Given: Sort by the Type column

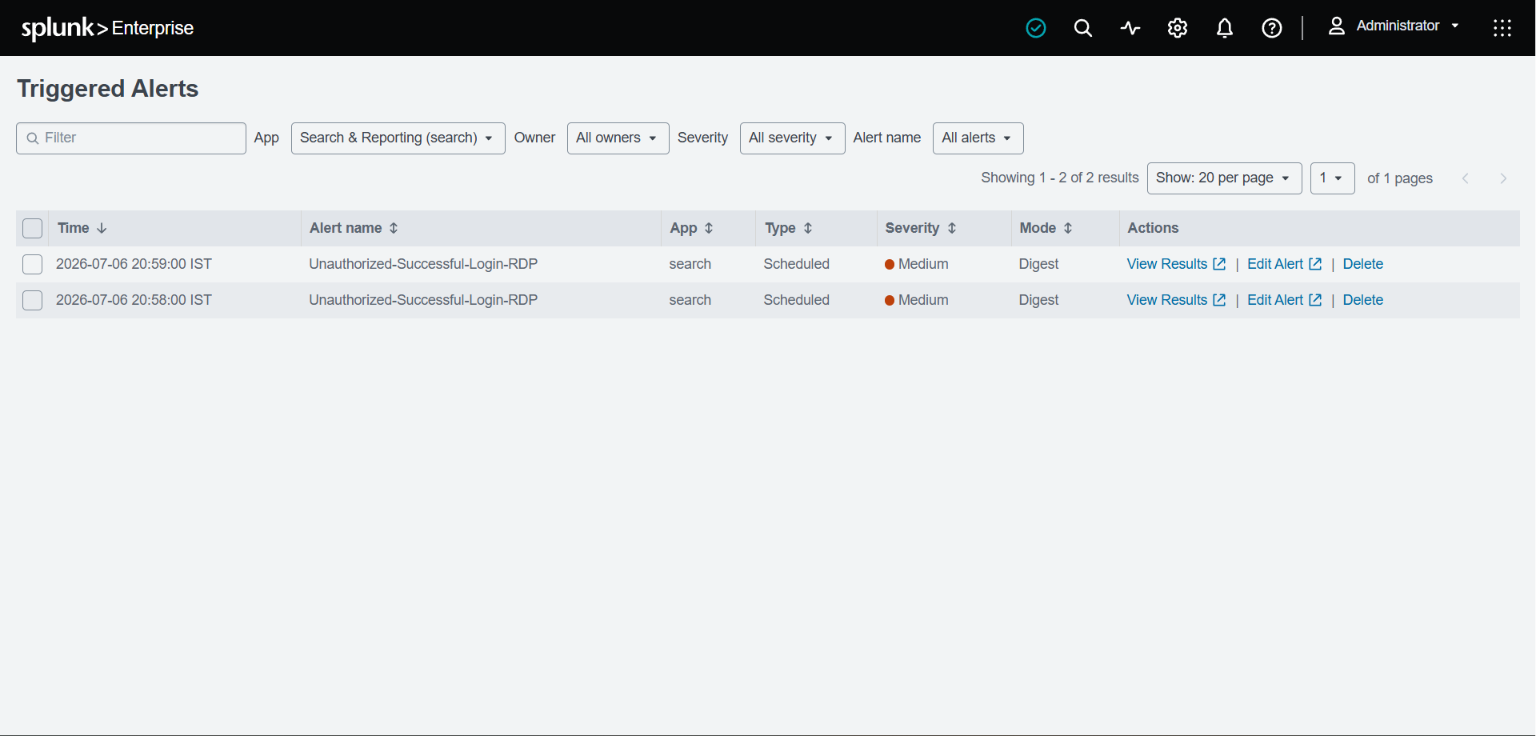Looking at the screenshot, I should (x=789, y=228).
